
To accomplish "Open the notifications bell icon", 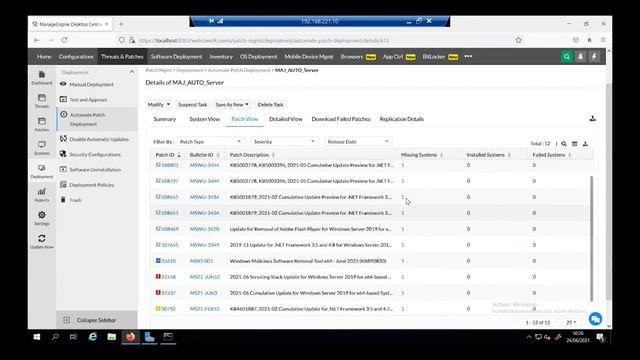I will click(x=580, y=57).
